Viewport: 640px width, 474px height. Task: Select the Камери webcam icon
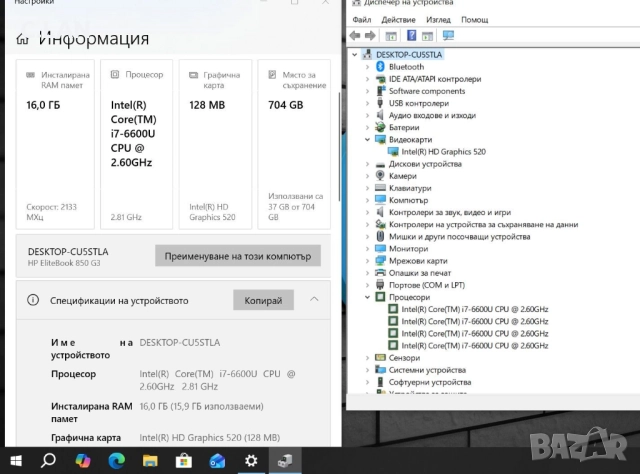click(x=380, y=176)
